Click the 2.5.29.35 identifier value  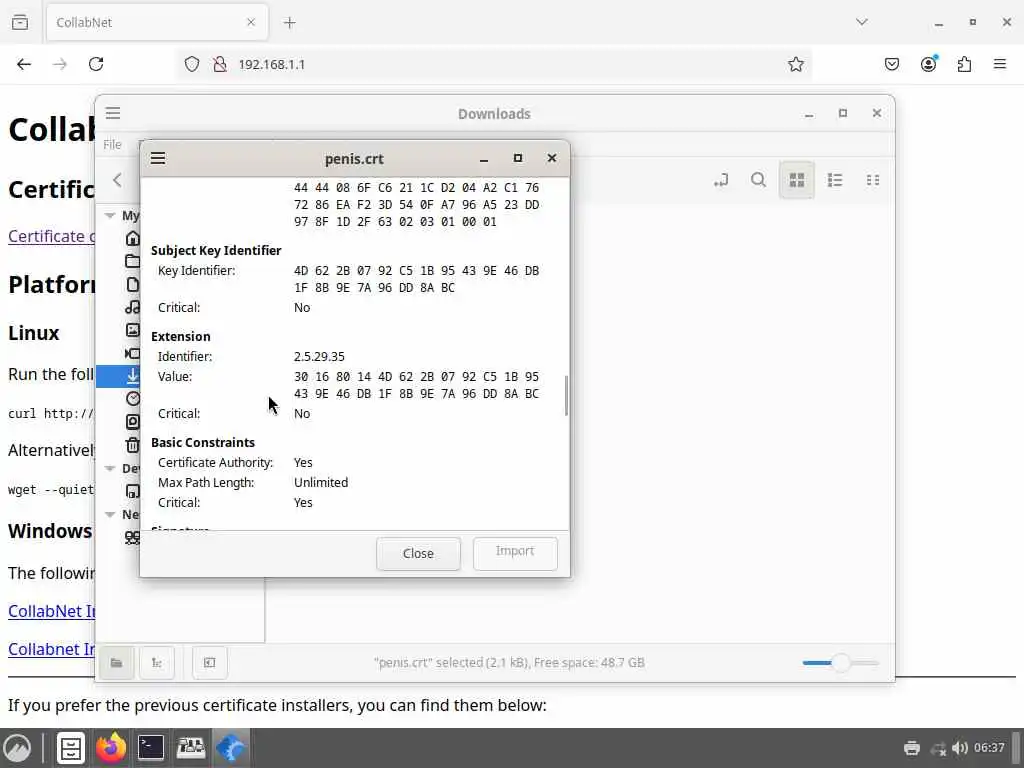[319, 357]
